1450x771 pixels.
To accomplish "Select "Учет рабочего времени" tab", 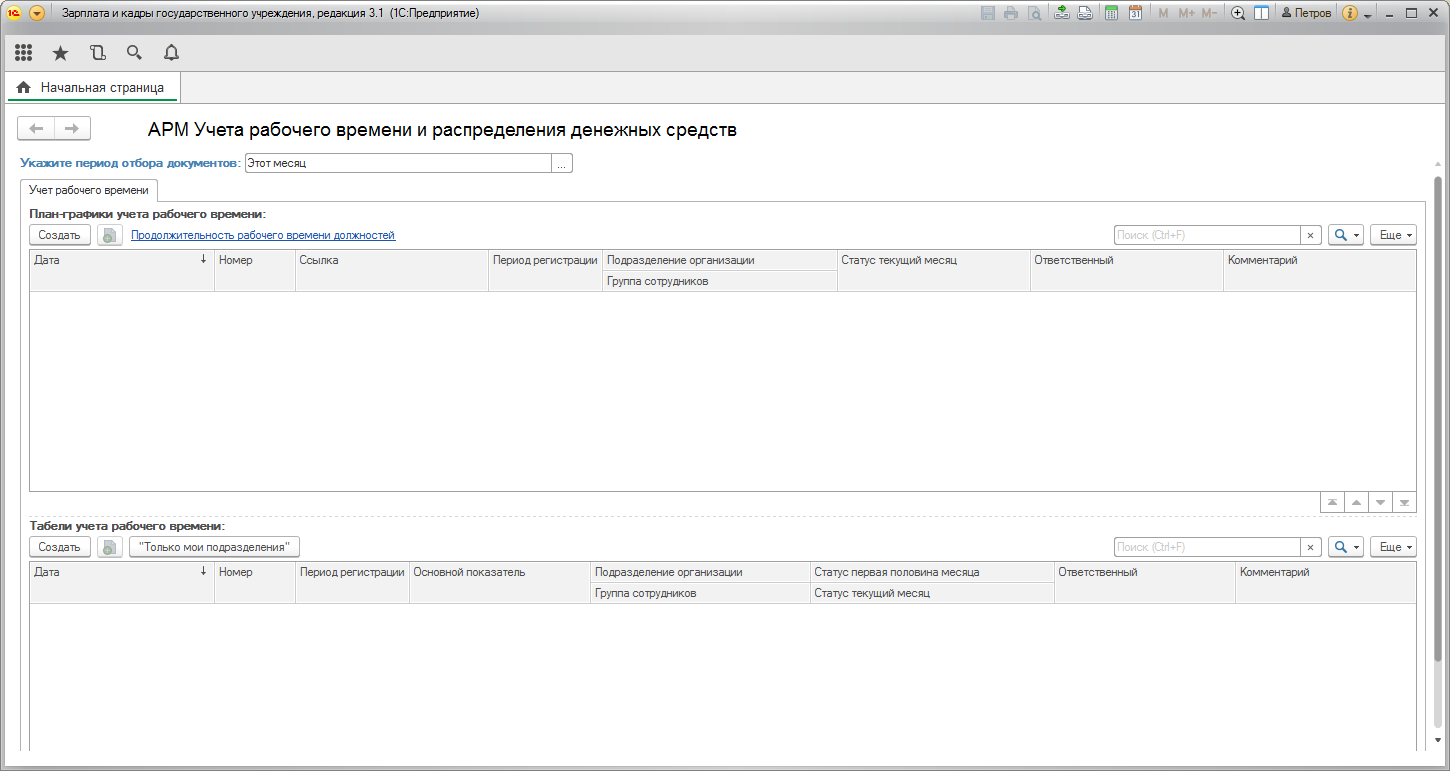I will (x=89, y=190).
